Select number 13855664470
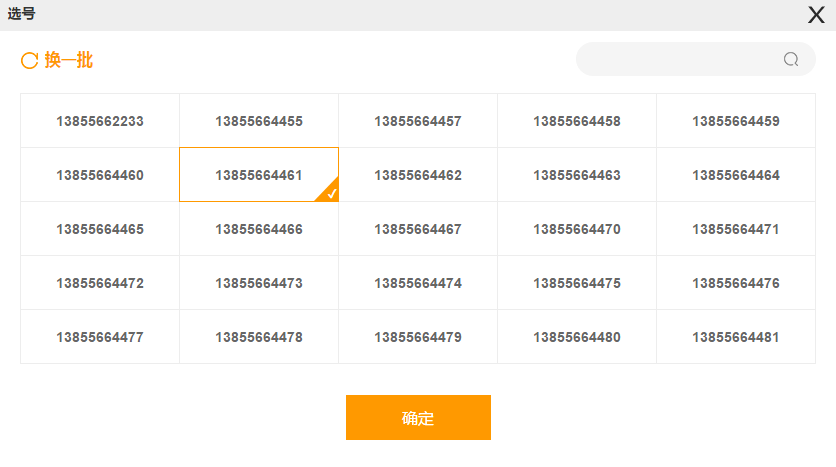 [577, 229]
